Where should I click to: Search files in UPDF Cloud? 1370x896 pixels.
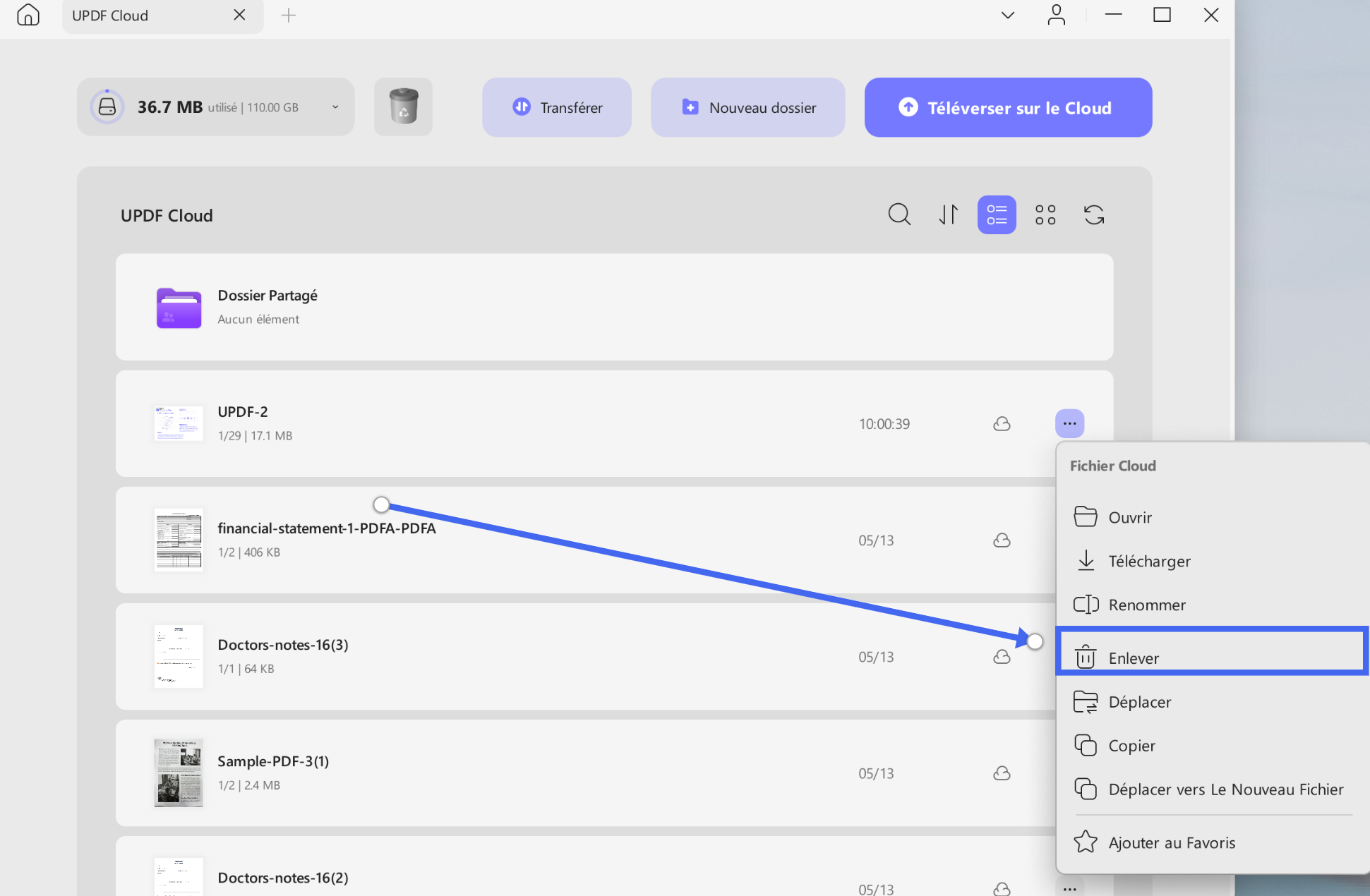(899, 214)
